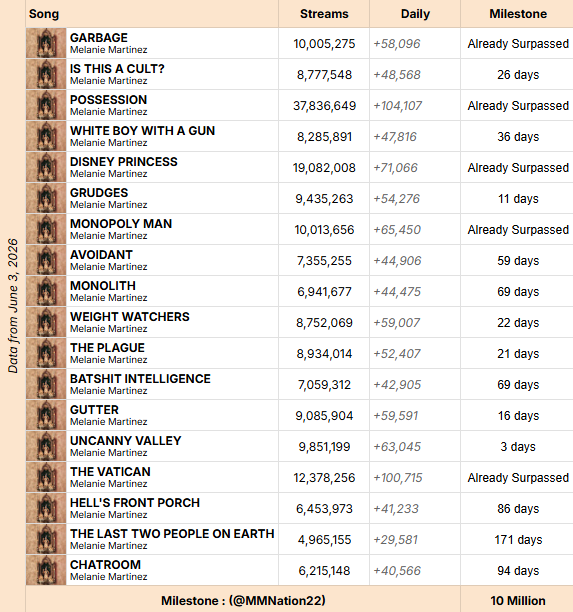Select milestone cell 11 days
Screen dimensions: 573x612
coord(518,199)
